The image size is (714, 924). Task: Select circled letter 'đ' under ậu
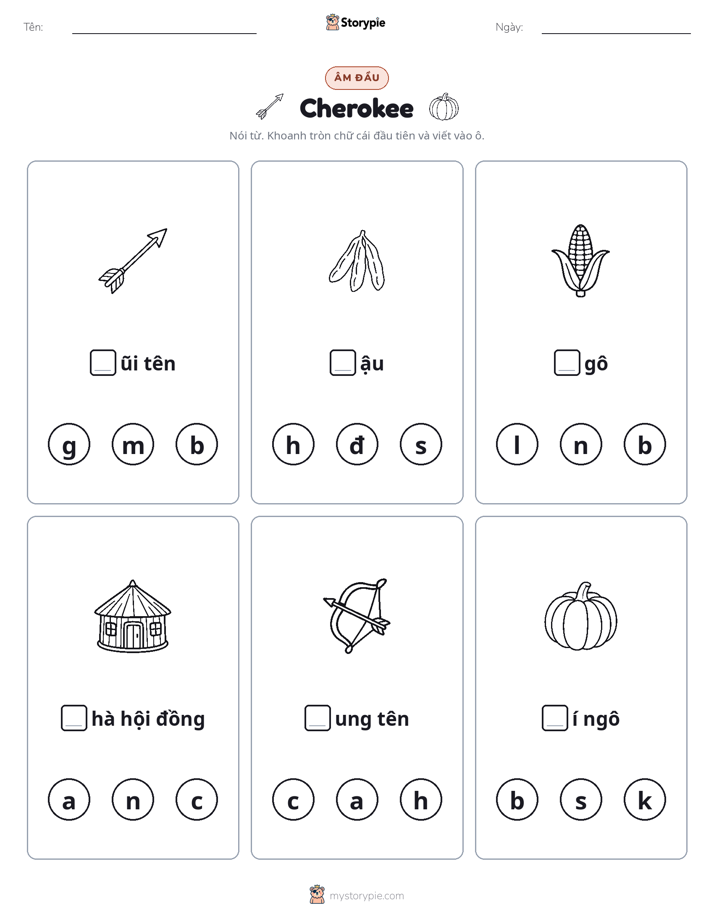coord(357,445)
